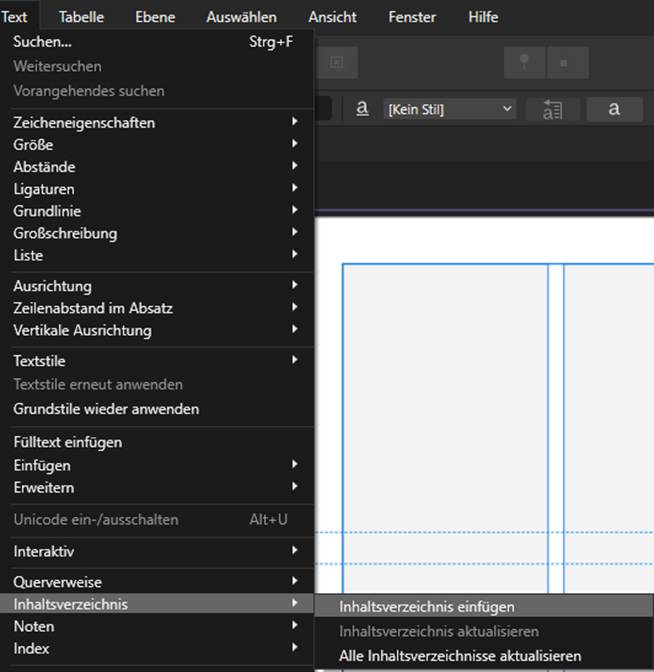The image size is (654, 672).
Task: Expand the Größe submenu
Action: coord(157,144)
